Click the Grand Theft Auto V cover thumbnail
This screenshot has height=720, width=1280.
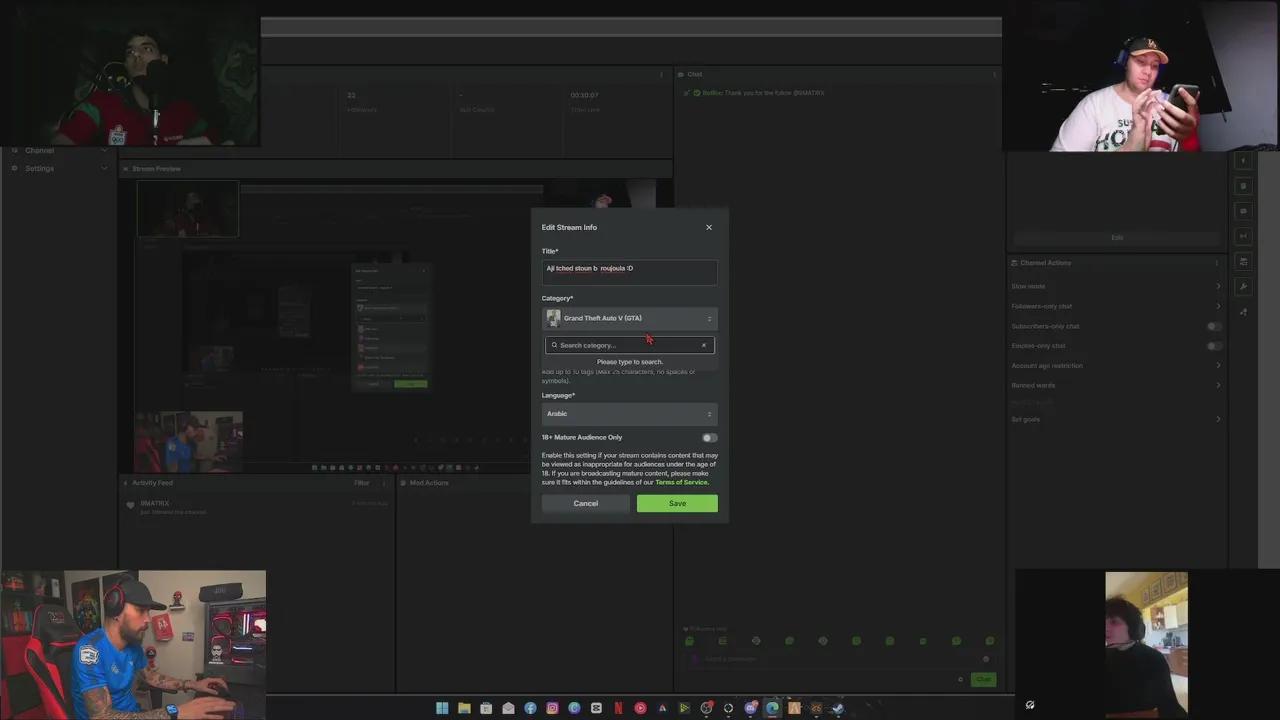(553, 318)
